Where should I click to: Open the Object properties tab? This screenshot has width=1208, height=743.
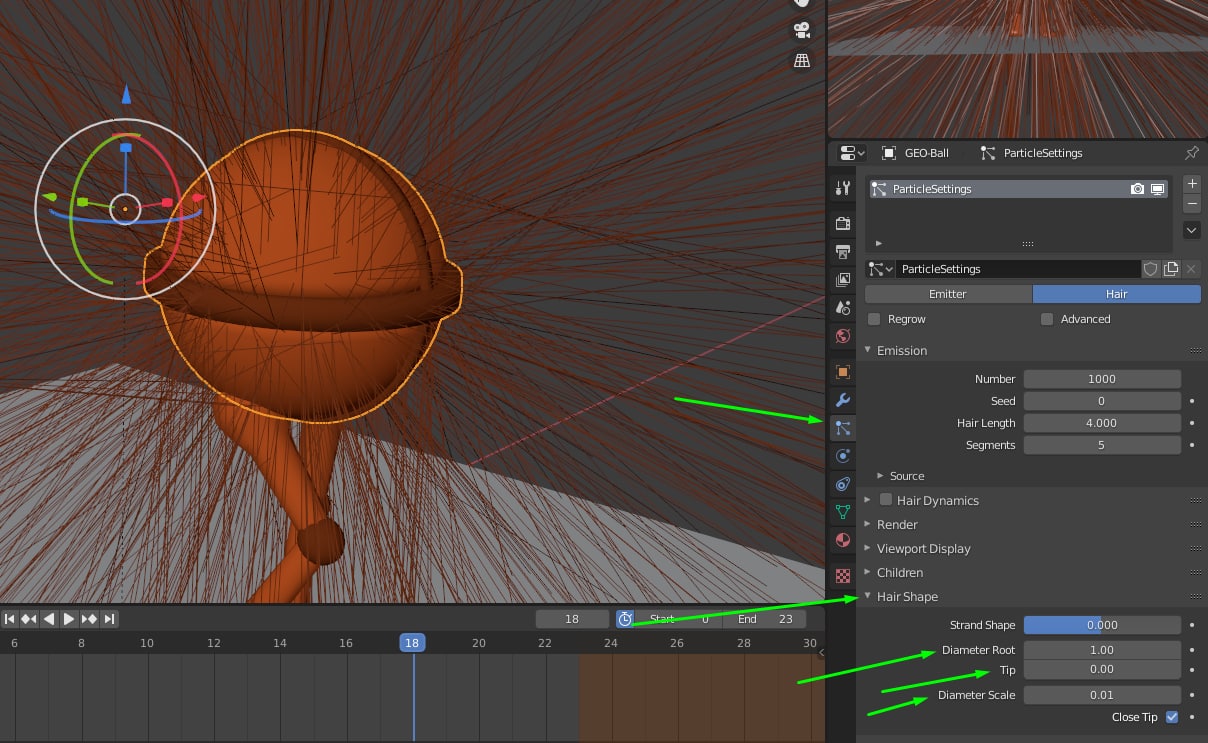point(842,372)
